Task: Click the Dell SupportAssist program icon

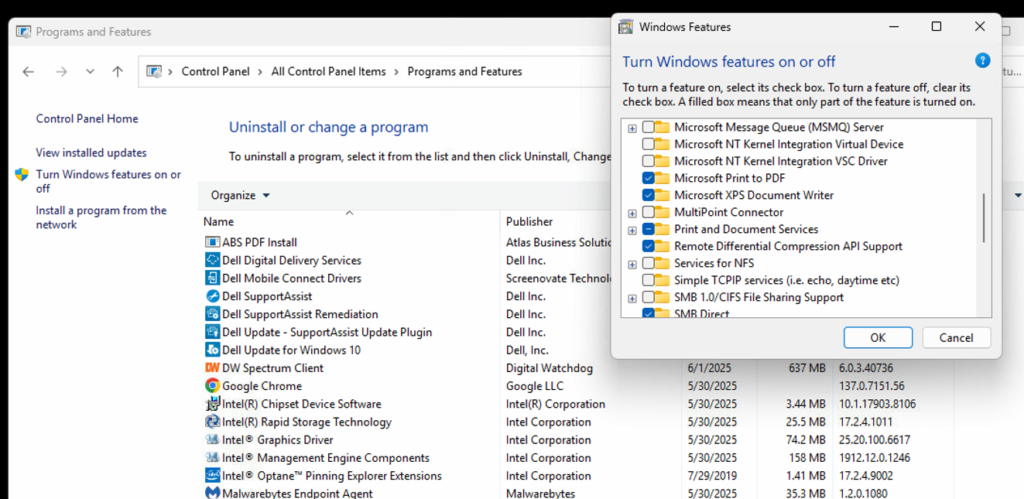Action: click(x=212, y=296)
